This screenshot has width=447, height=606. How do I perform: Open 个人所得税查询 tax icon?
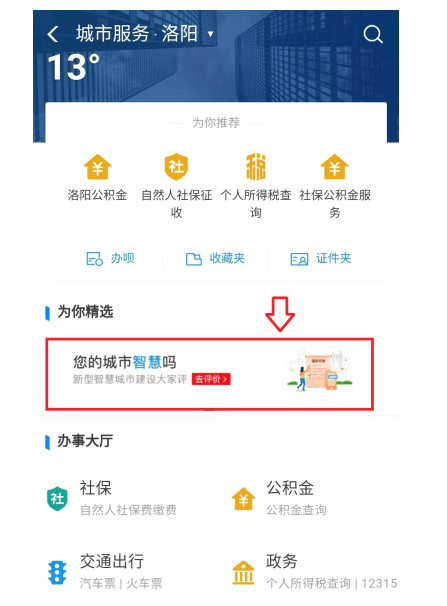coord(256,167)
